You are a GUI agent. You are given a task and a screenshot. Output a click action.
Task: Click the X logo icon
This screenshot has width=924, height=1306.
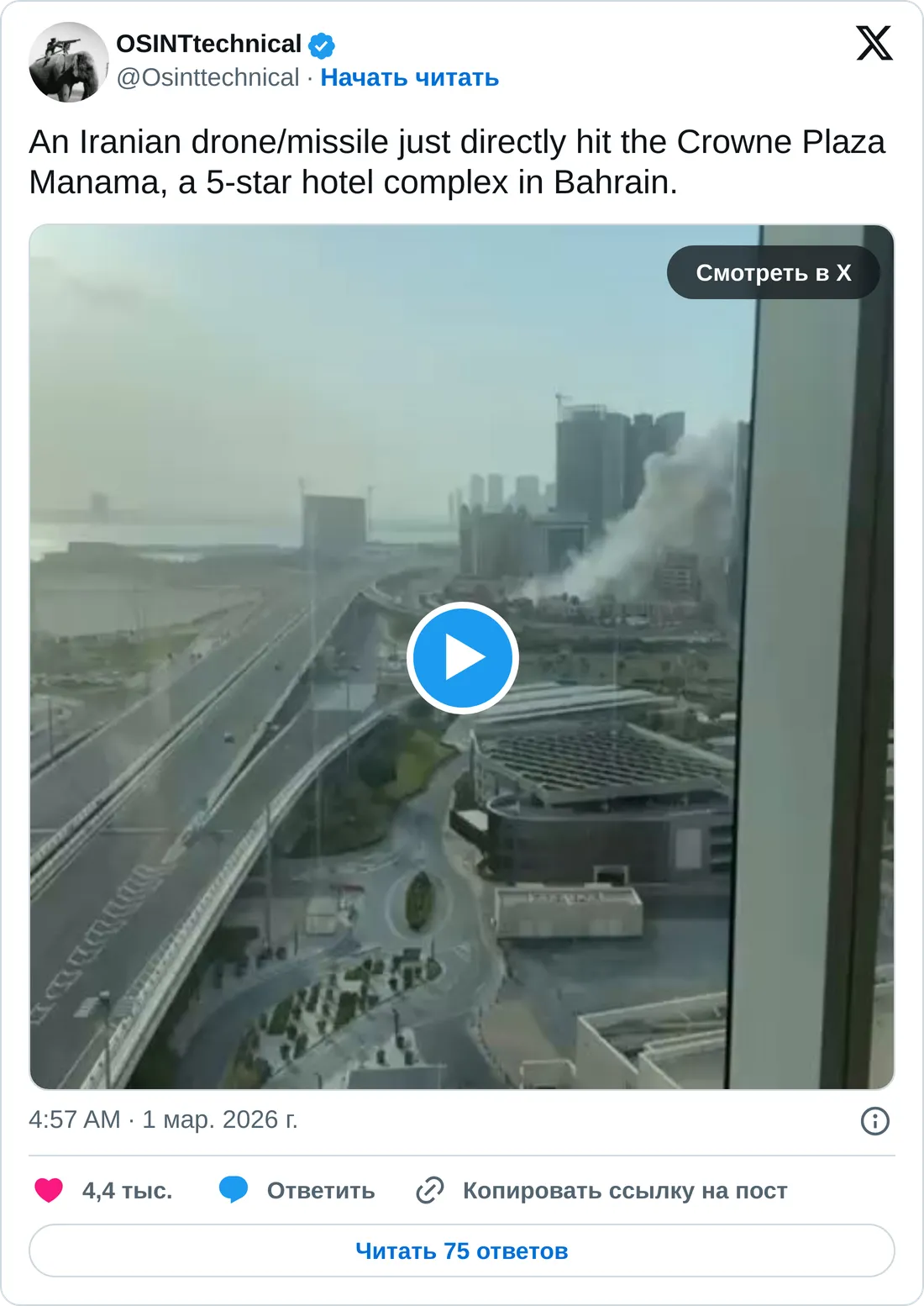click(874, 43)
